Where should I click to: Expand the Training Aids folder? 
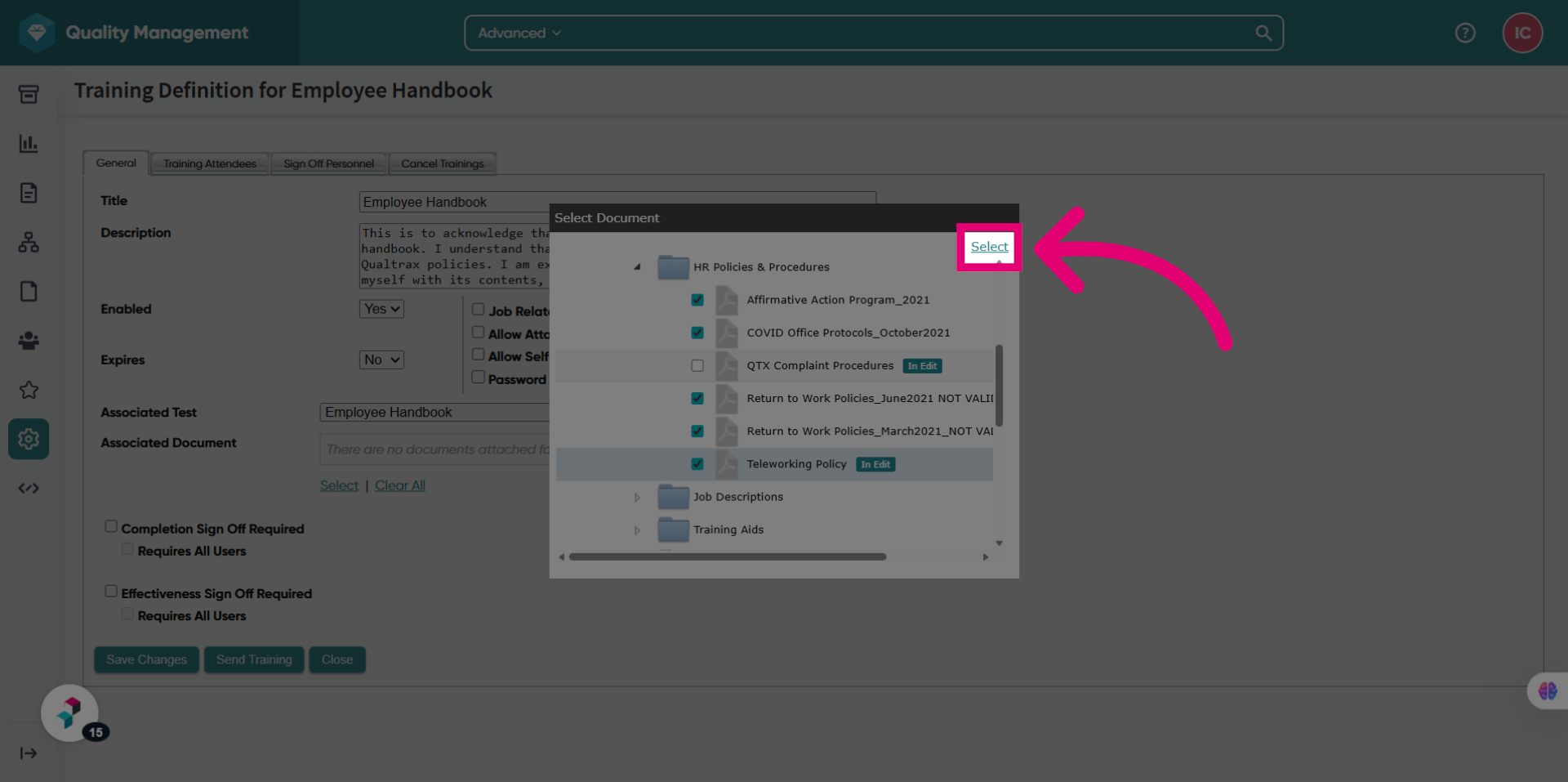pos(637,530)
